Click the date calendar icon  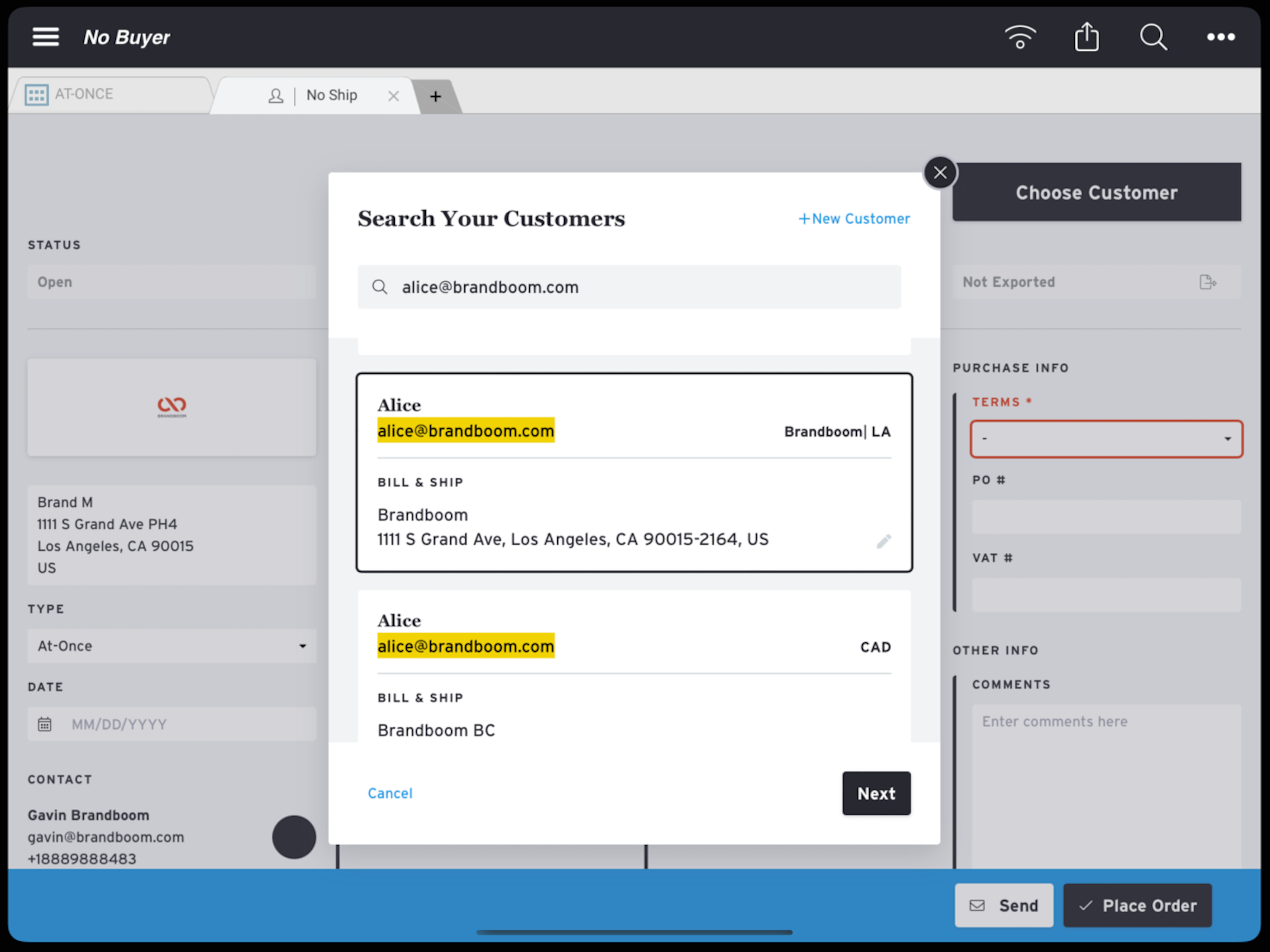click(x=45, y=724)
